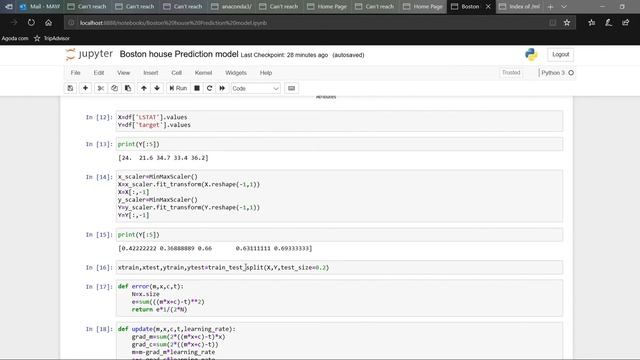
Task: Open the Widgets menu
Action: click(x=236, y=73)
